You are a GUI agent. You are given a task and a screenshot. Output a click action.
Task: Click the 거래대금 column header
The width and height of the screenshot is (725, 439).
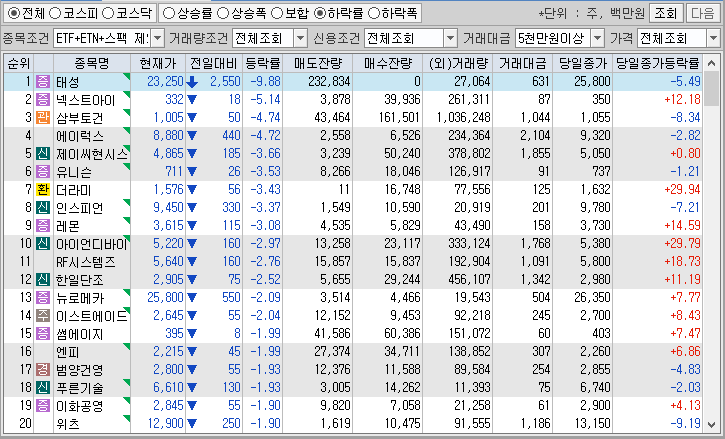point(522,63)
